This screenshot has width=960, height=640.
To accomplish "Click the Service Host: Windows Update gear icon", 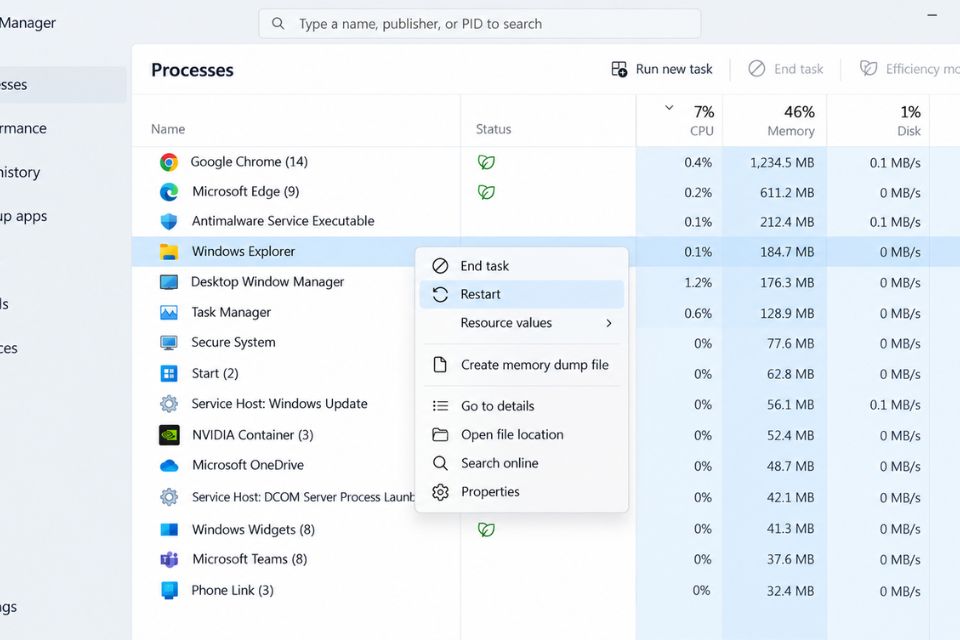I will click(x=169, y=404).
